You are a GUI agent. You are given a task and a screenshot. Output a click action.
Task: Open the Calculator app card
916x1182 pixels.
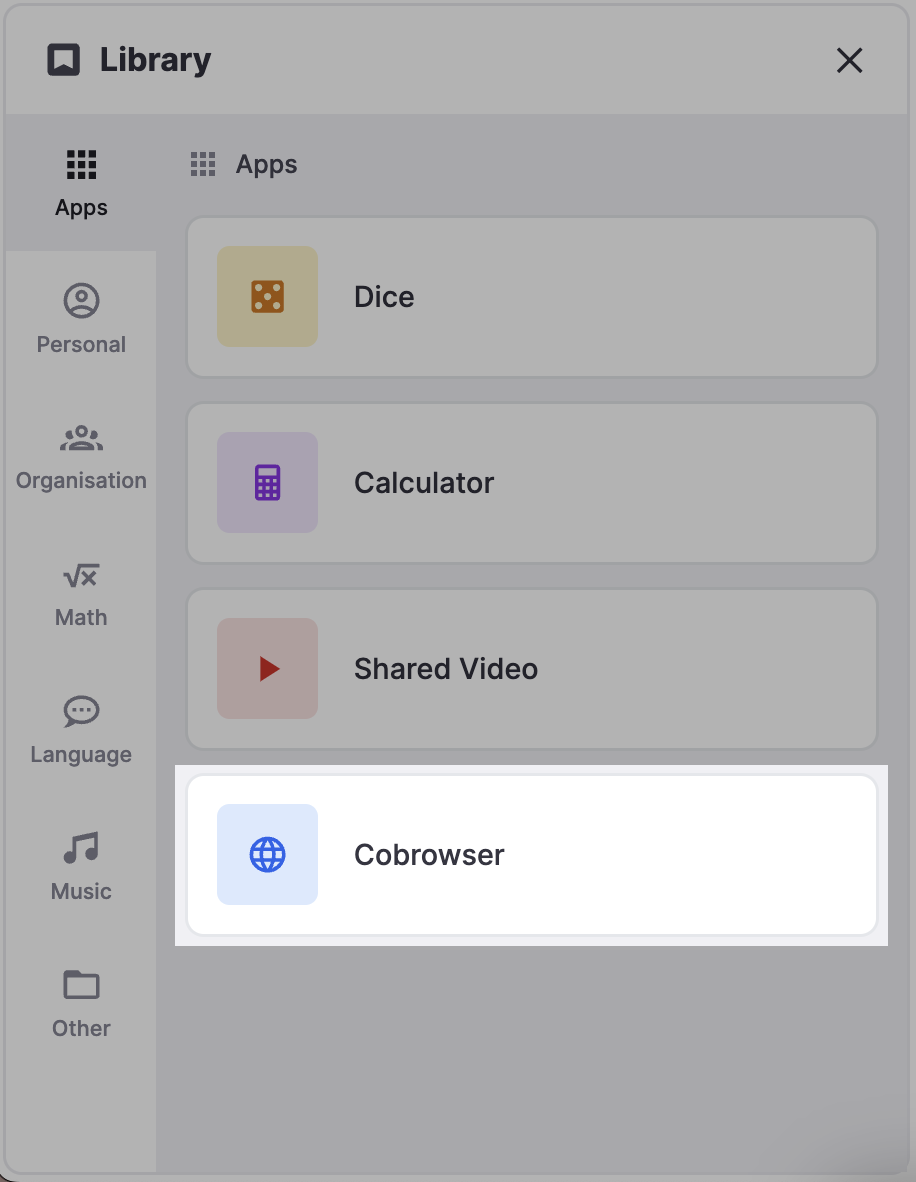point(532,483)
